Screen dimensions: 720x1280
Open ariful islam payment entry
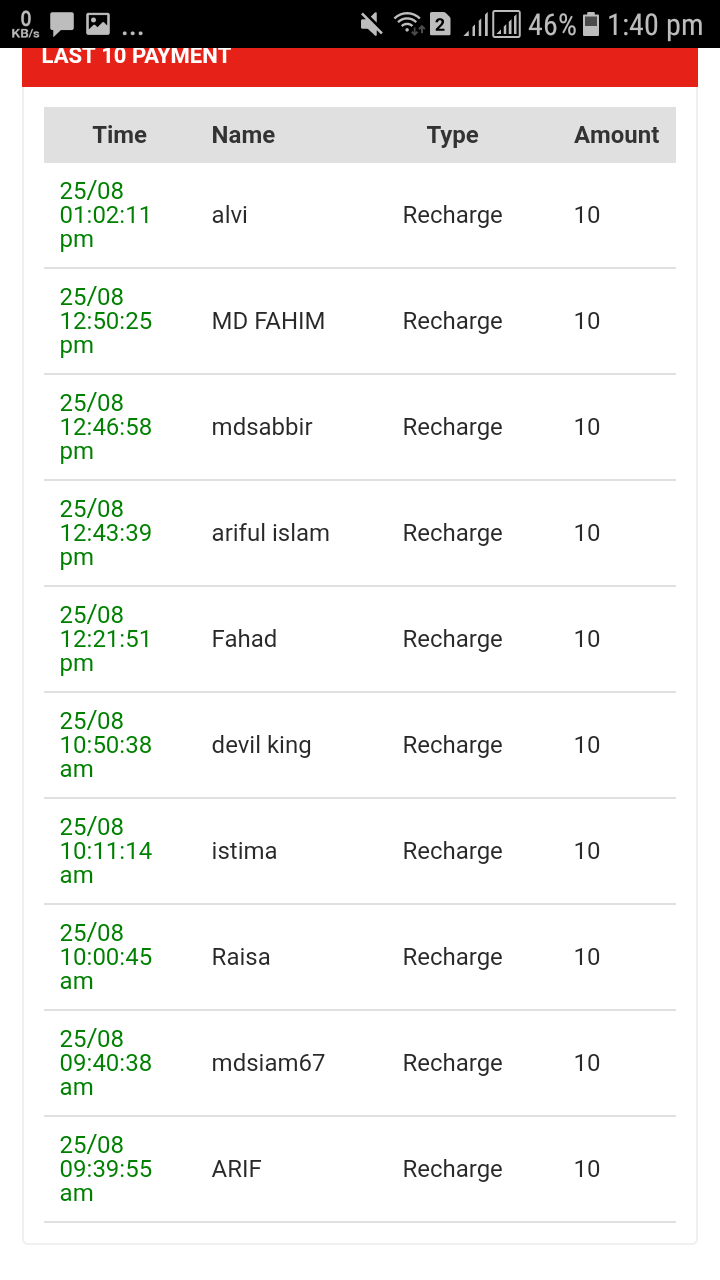270,533
